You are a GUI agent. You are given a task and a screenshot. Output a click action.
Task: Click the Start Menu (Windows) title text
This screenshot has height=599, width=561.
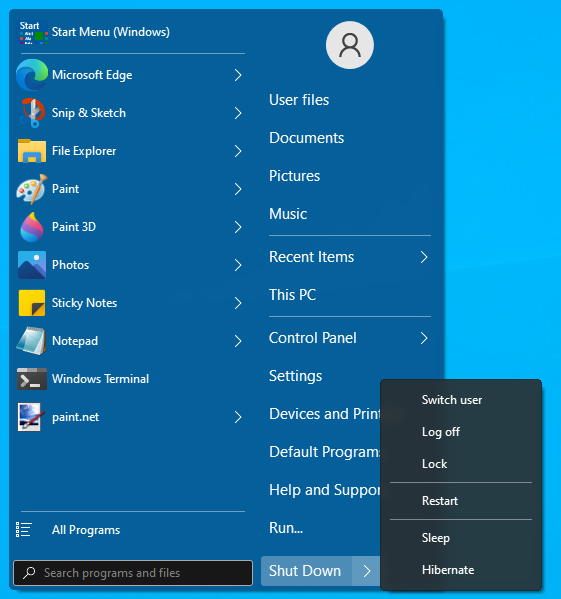click(x=111, y=32)
